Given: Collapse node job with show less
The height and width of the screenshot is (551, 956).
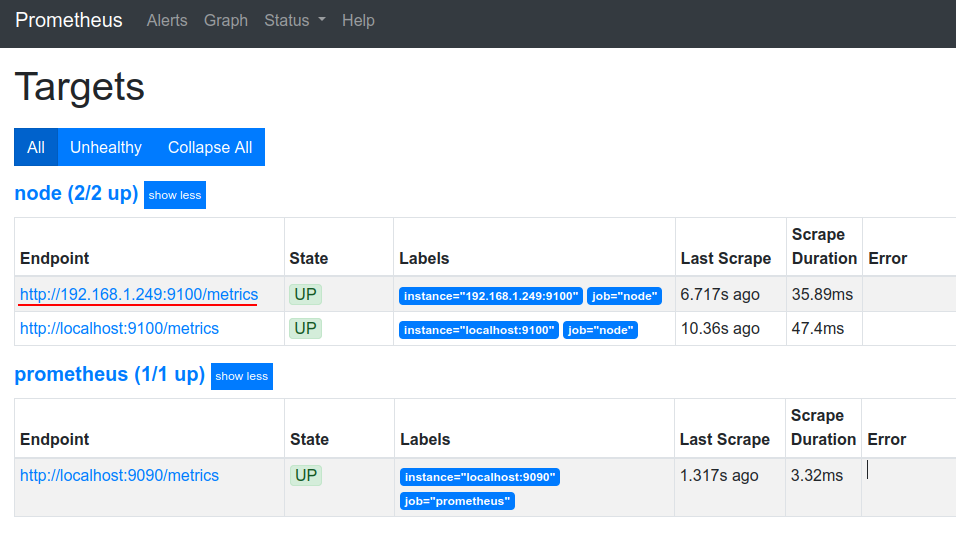Looking at the screenshot, I should click(175, 195).
